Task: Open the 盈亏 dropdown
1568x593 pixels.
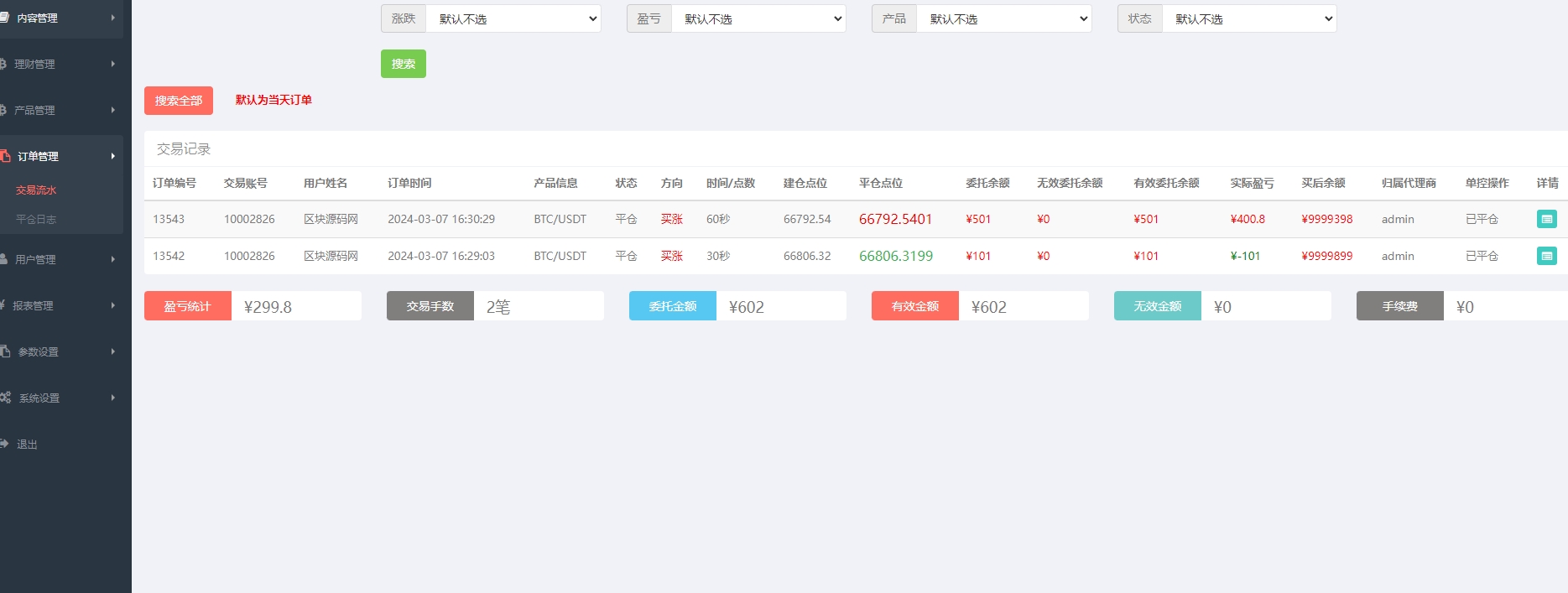Action: [758, 18]
